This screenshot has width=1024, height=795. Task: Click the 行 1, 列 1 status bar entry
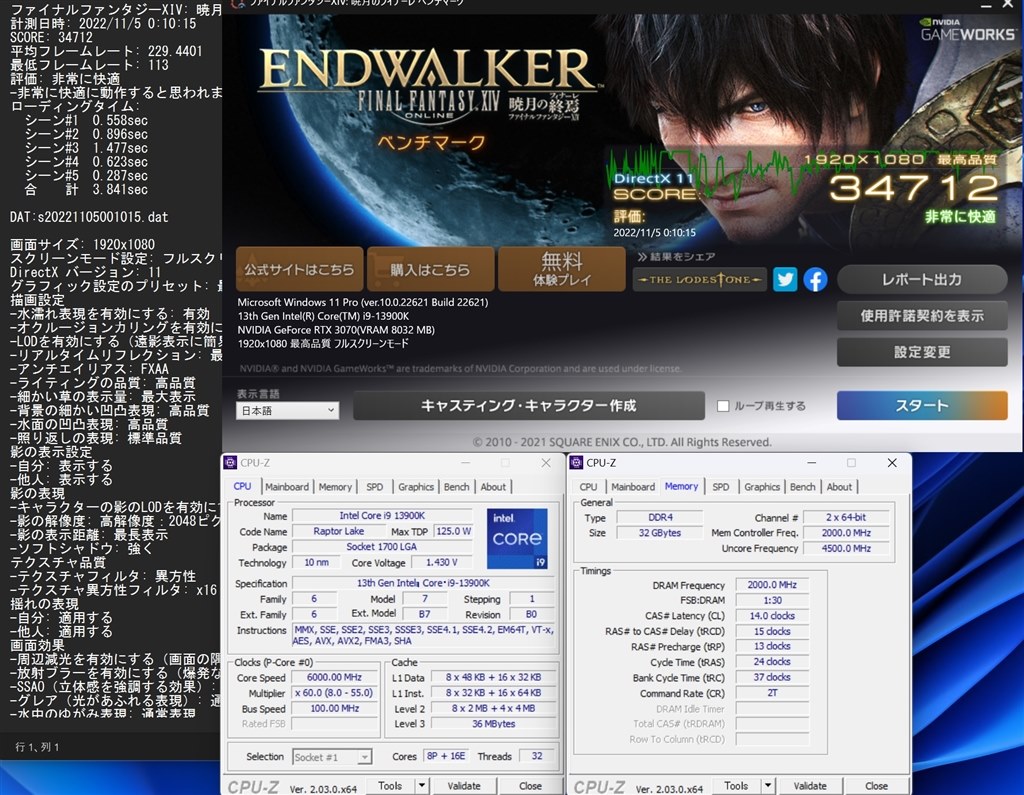pyautogui.click(x=37, y=747)
